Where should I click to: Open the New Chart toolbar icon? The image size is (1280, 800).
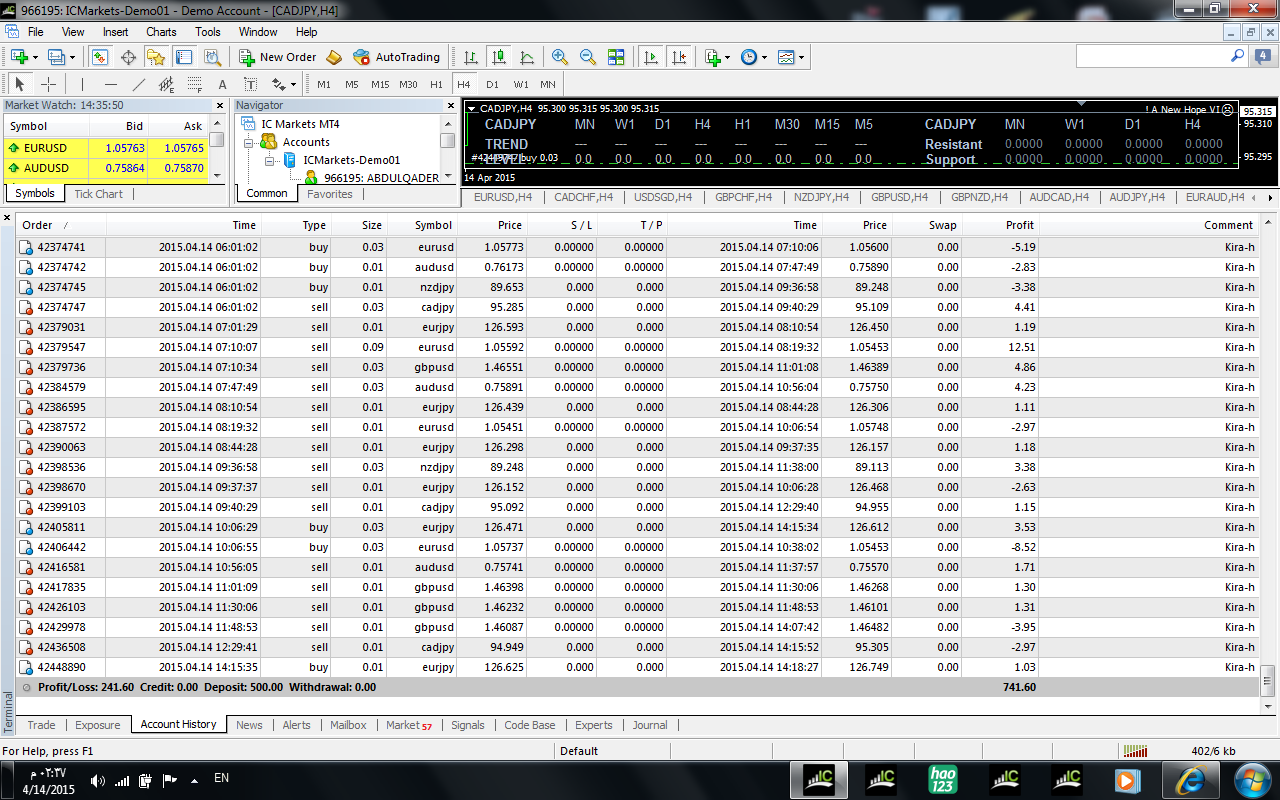[18, 57]
